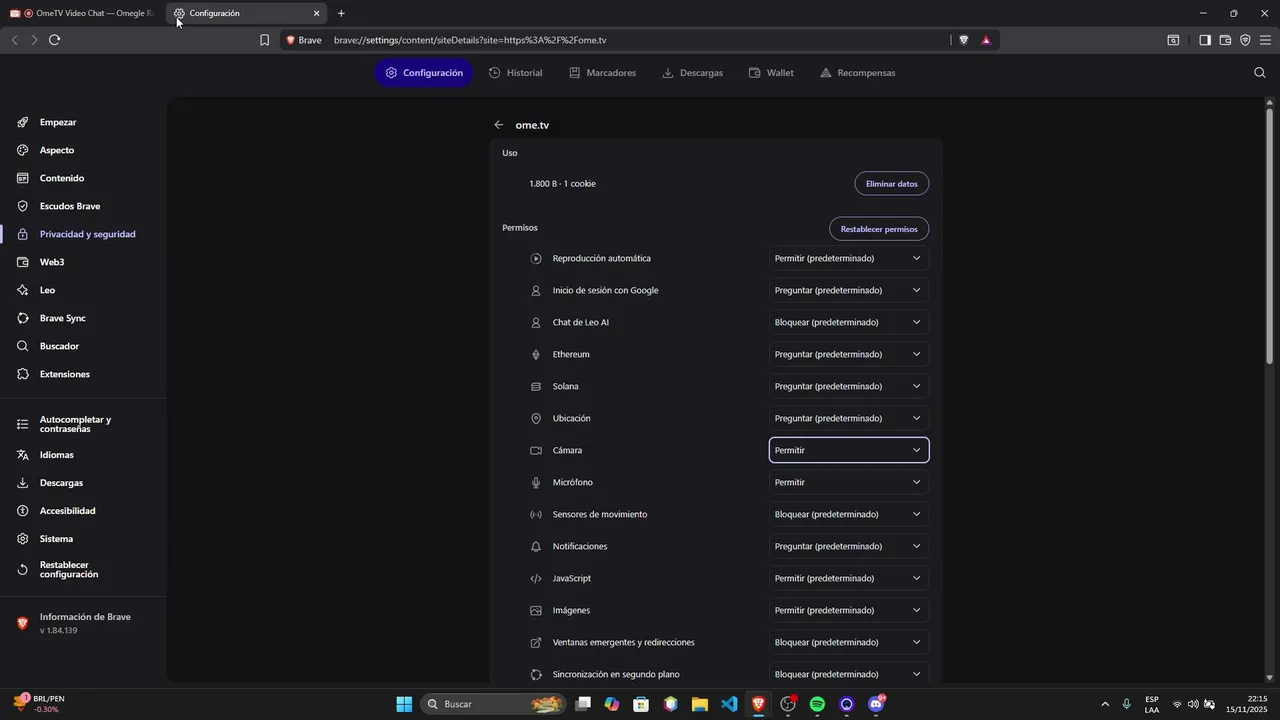Open Discord from the taskbar
The width and height of the screenshot is (1280, 720).
(x=877, y=704)
